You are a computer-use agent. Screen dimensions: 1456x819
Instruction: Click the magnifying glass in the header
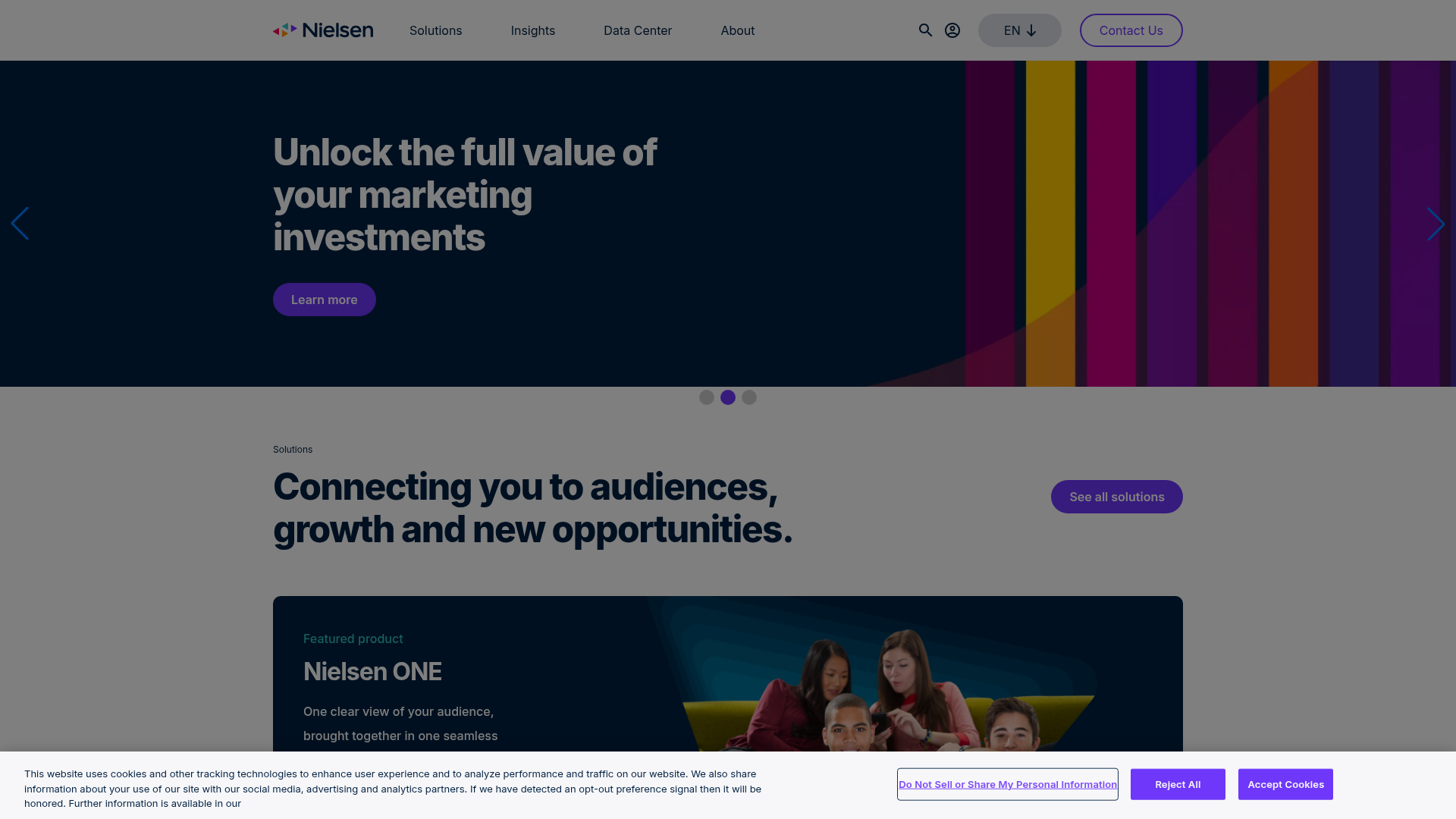tap(925, 30)
